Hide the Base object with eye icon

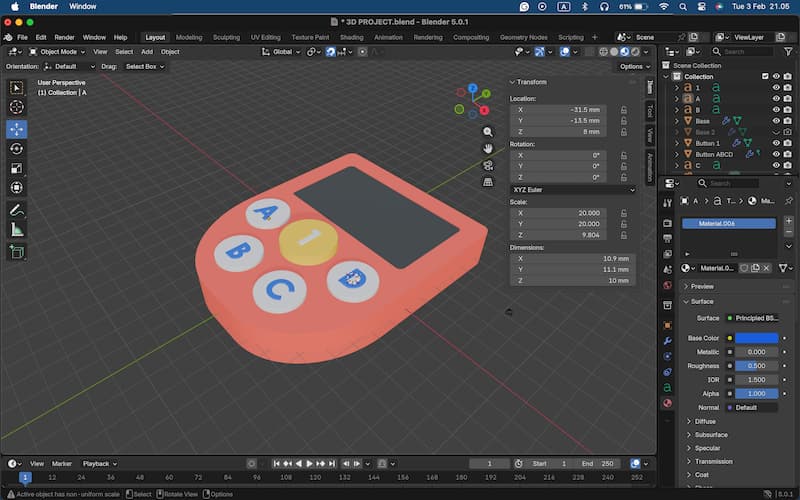775,121
